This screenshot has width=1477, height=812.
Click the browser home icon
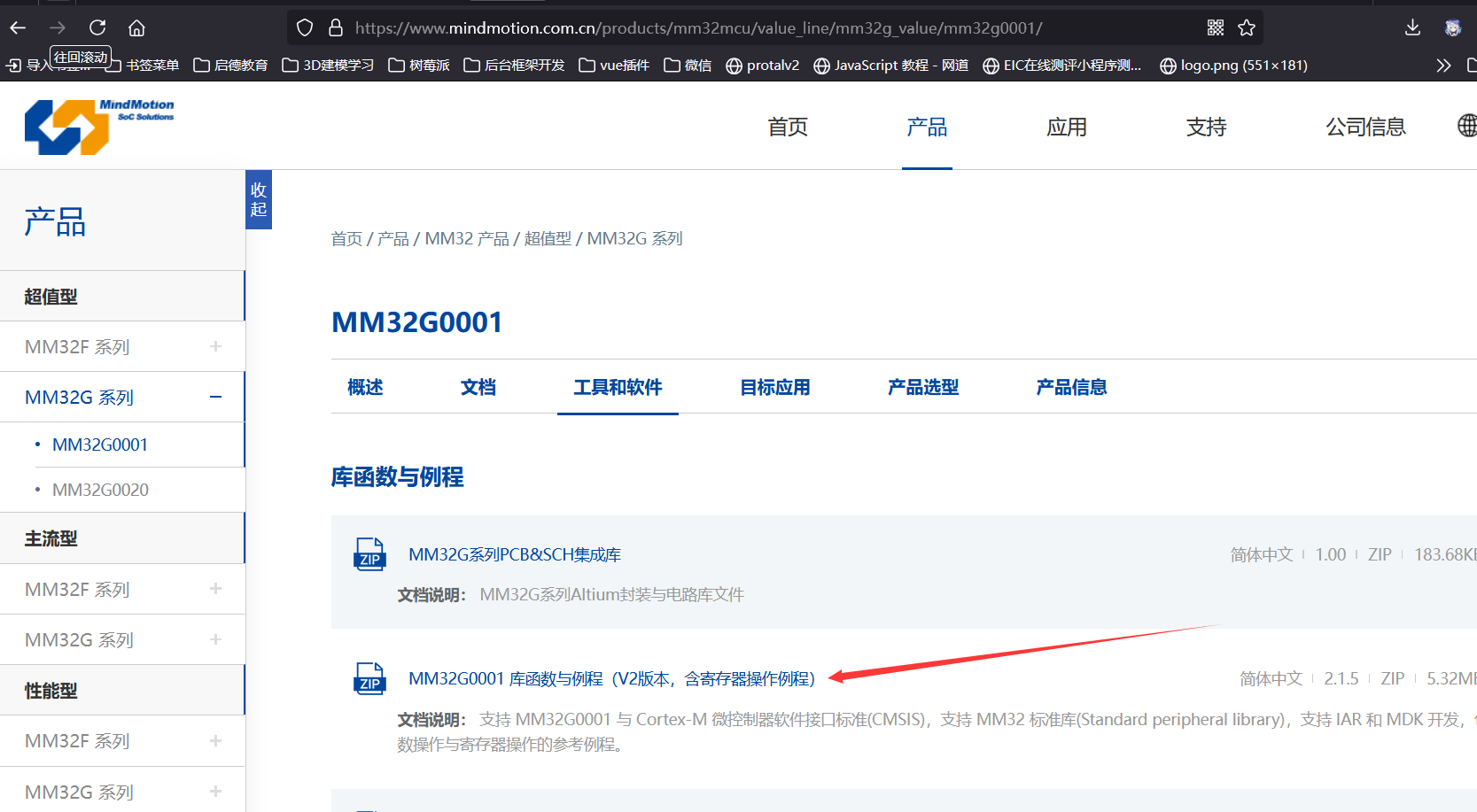[136, 27]
